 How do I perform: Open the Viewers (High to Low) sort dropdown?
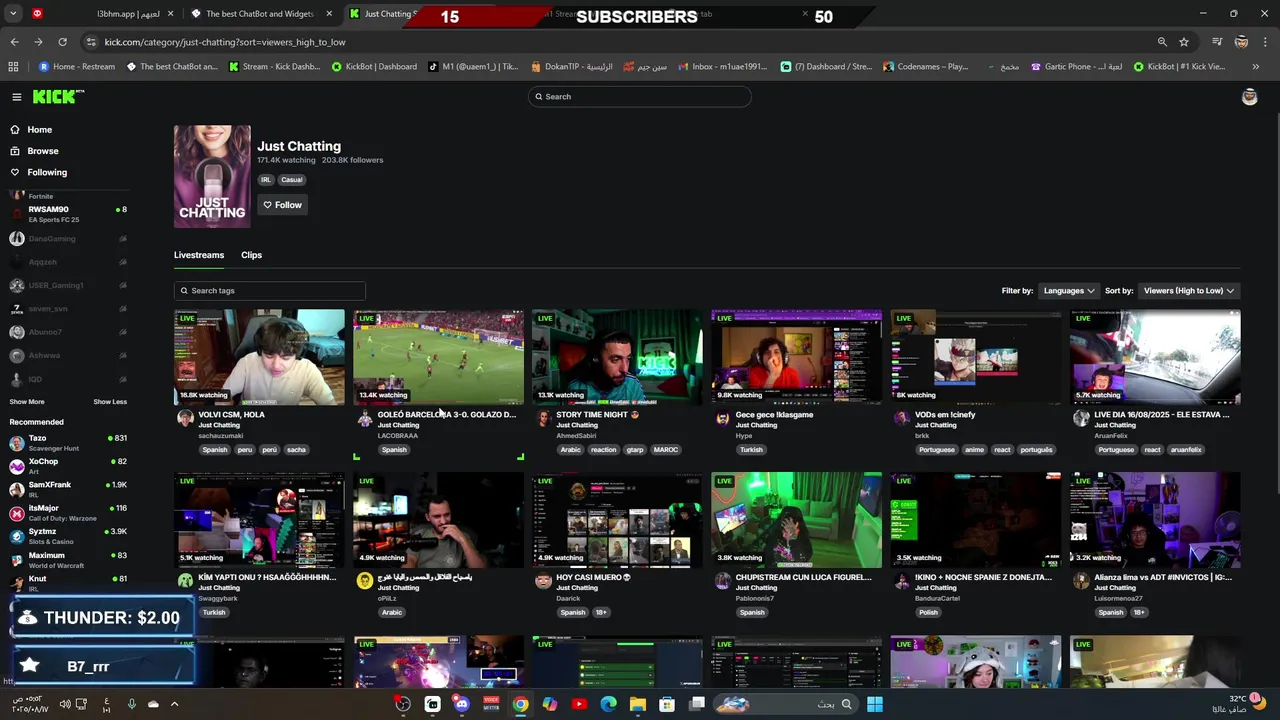coord(1189,291)
